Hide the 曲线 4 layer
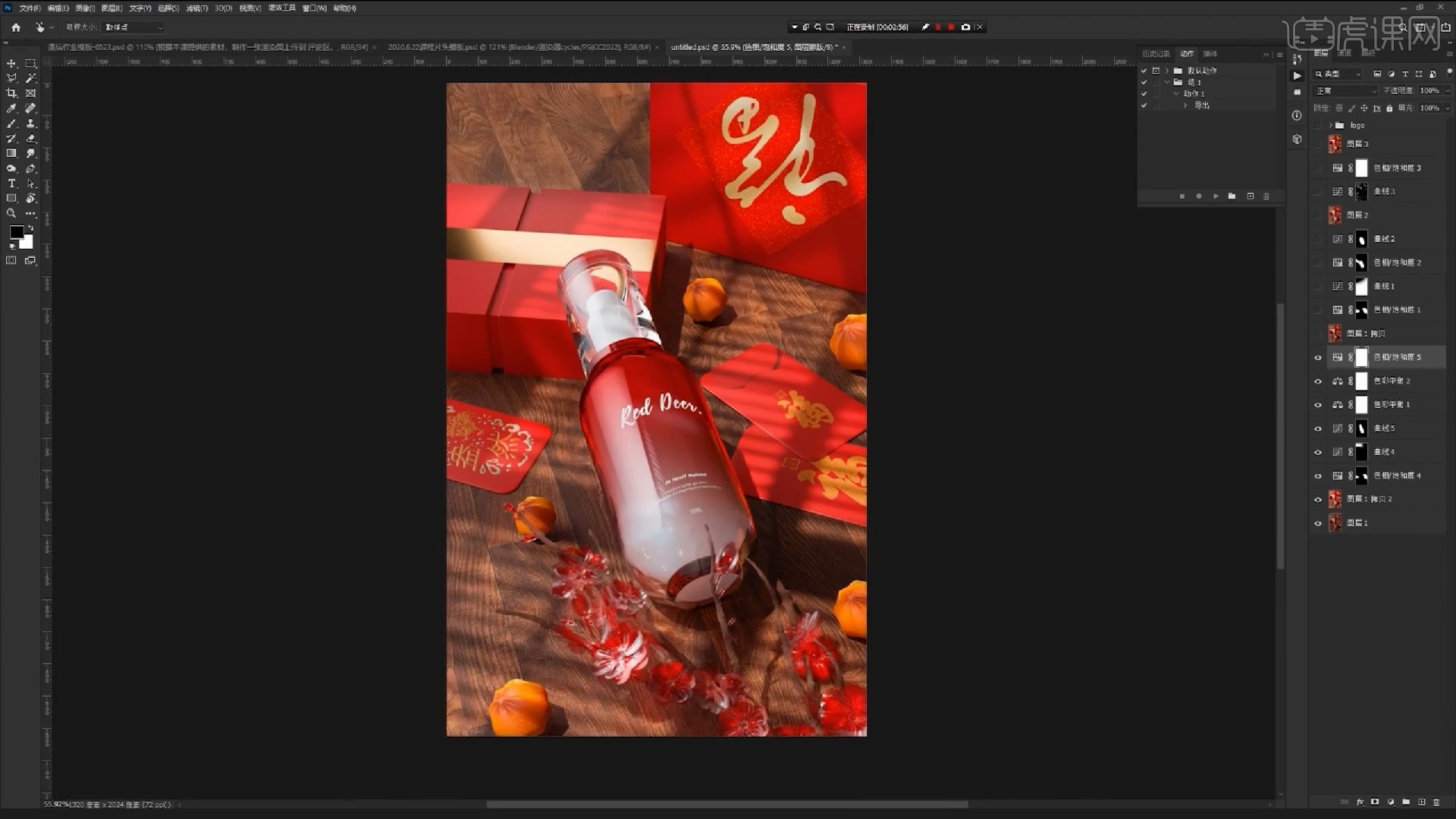Image resolution: width=1456 pixels, height=819 pixels. [1318, 452]
